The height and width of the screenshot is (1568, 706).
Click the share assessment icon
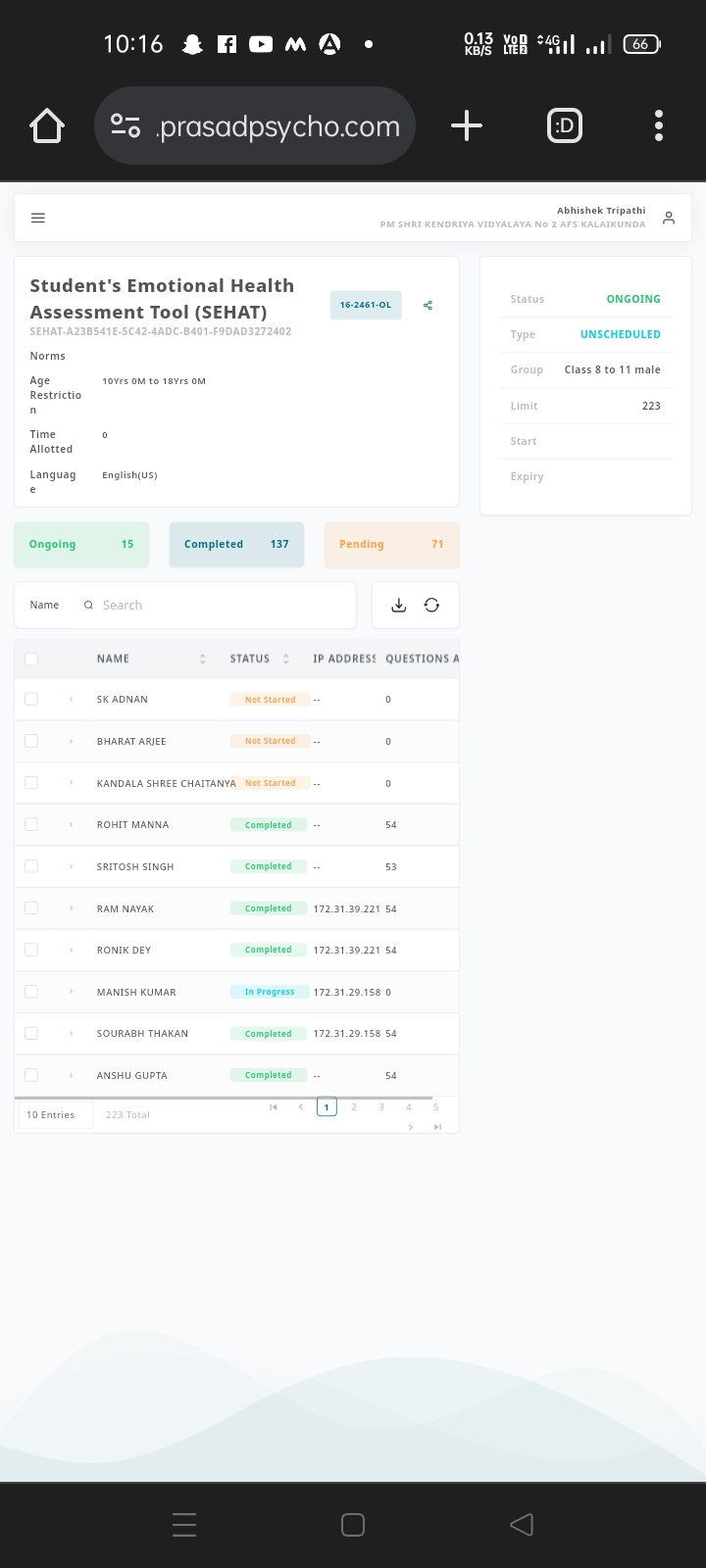428,306
